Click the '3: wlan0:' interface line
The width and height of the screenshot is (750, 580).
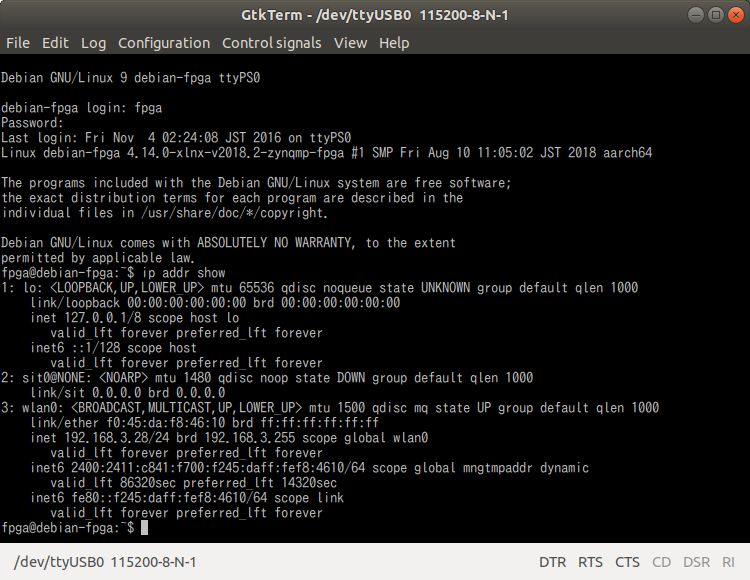330,408
